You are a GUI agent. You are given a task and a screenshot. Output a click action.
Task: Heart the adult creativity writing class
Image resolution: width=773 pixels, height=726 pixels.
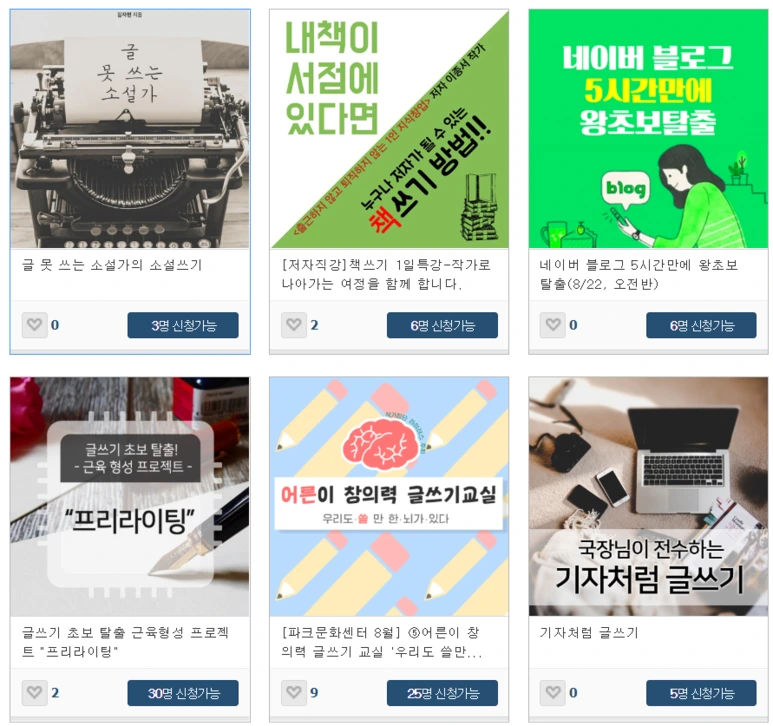pyautogui.click(x=294, y=692)
